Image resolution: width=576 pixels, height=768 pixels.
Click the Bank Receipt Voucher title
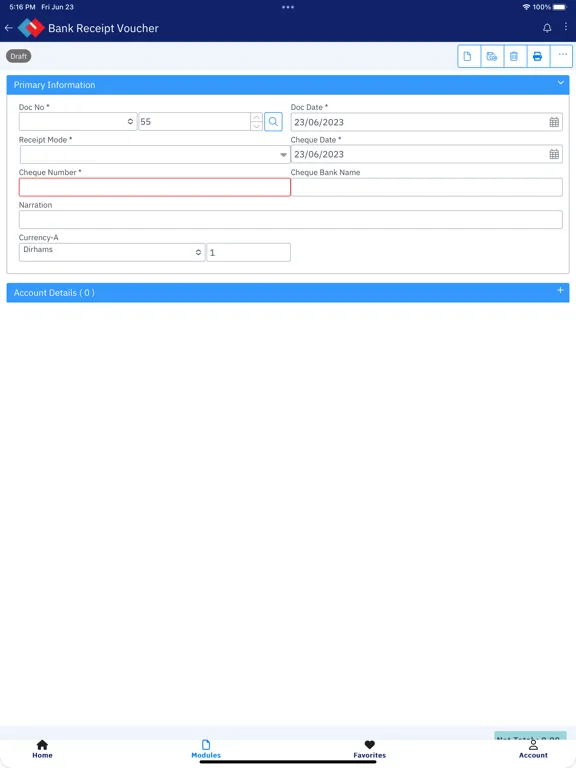(103, 28)
